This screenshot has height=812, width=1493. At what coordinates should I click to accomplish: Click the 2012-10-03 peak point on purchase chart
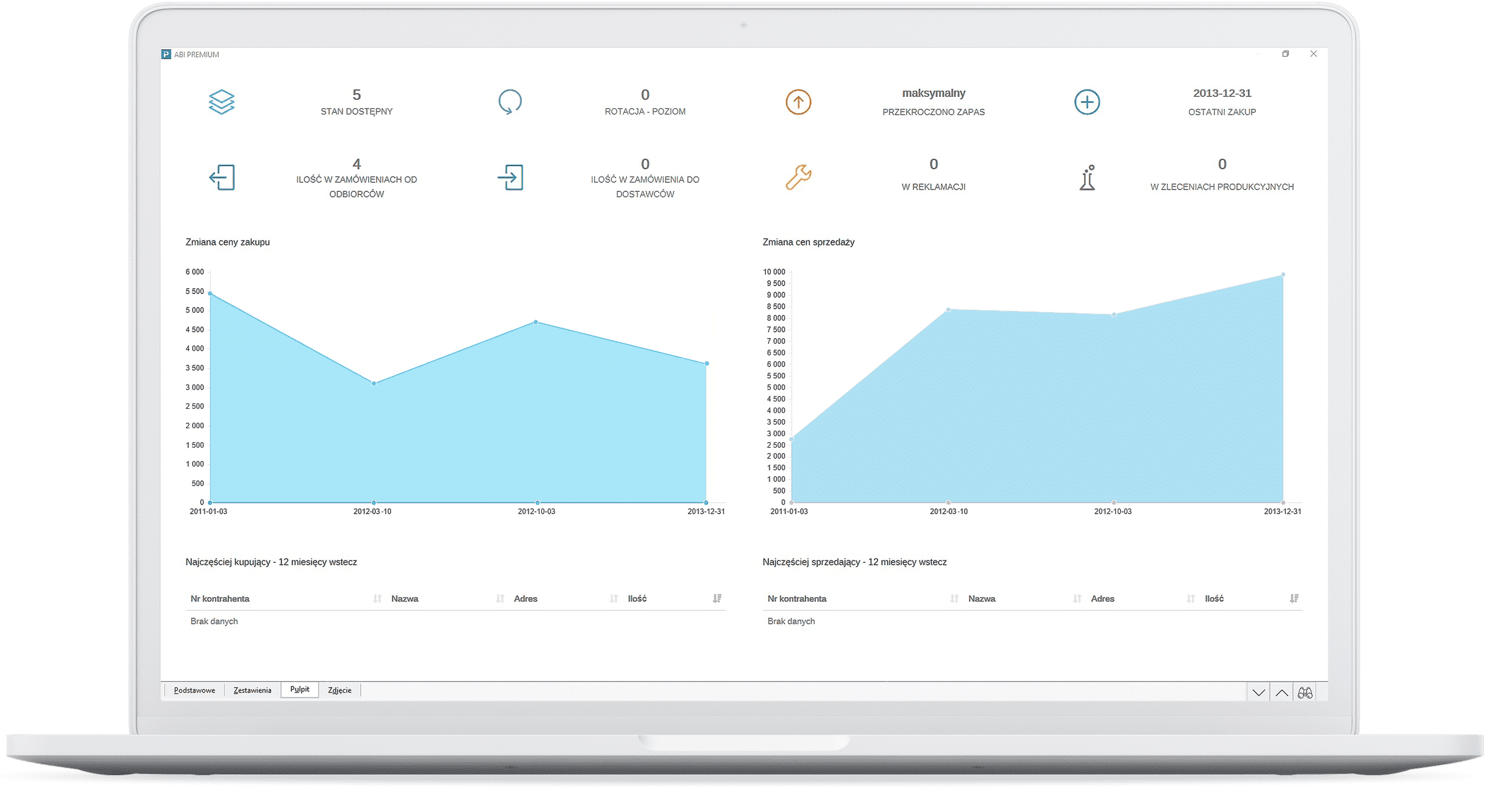pyautogui.click(x=536, y=322)
